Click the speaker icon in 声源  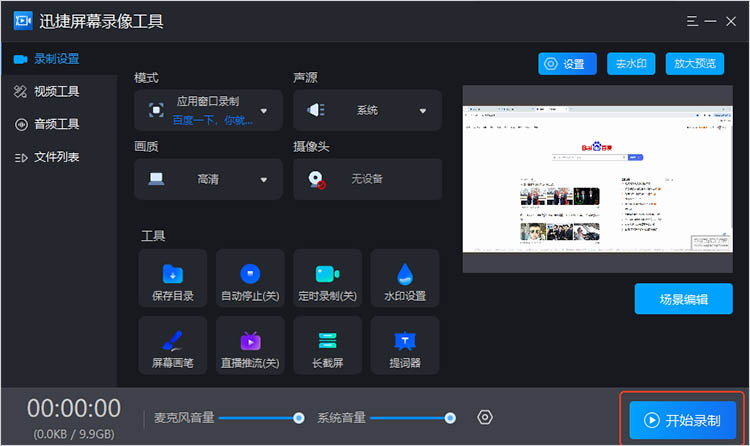coord(316,110)
